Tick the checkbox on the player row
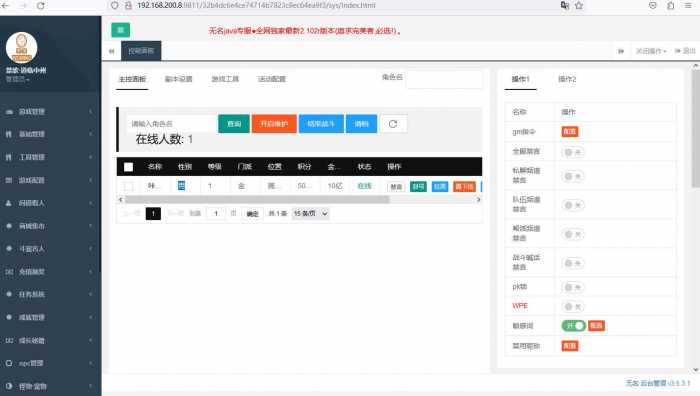Viewport: 700px width, 396px height. click(x=128, y=186)
